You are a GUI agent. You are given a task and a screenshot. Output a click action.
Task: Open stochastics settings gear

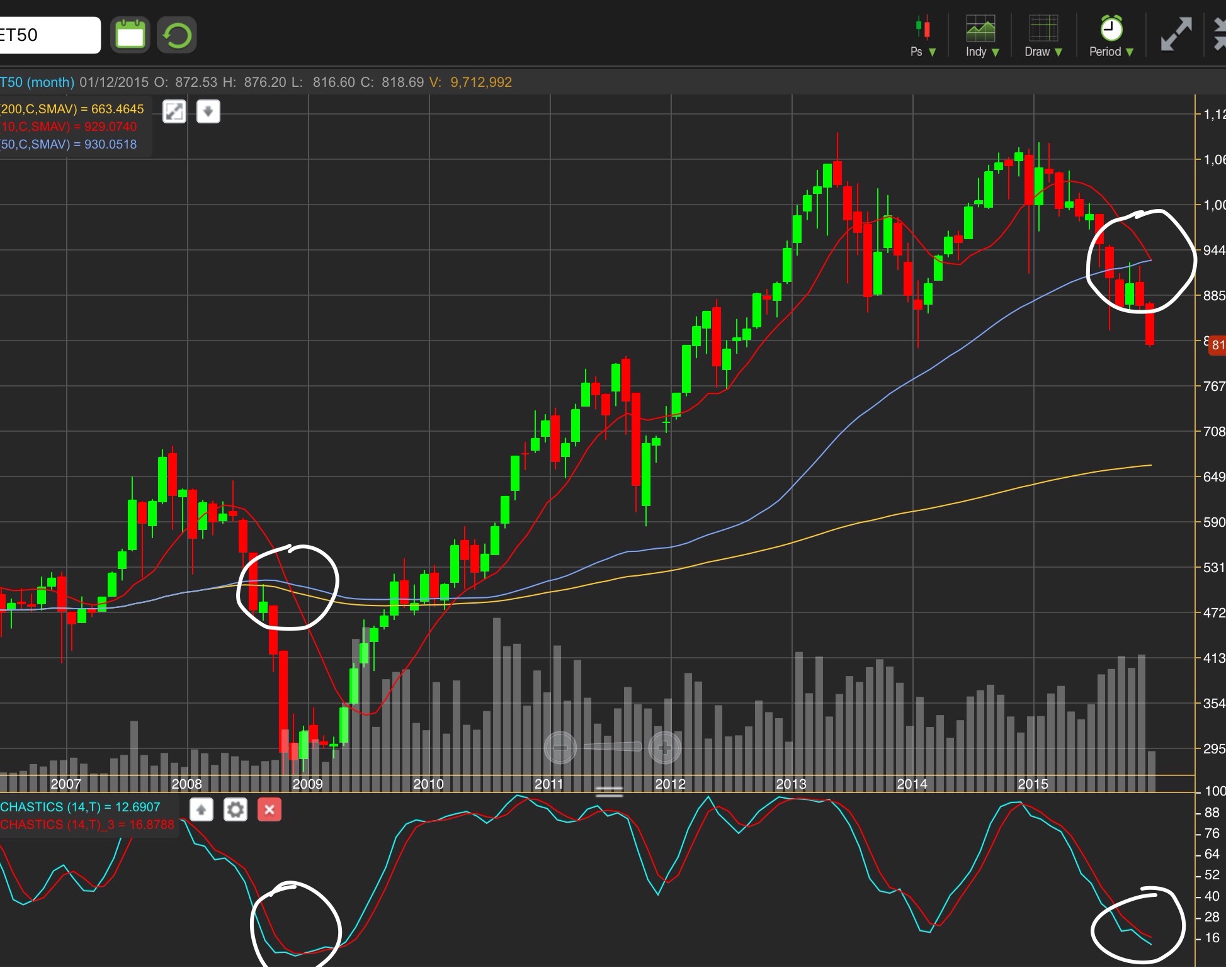[x=236, y=809]
